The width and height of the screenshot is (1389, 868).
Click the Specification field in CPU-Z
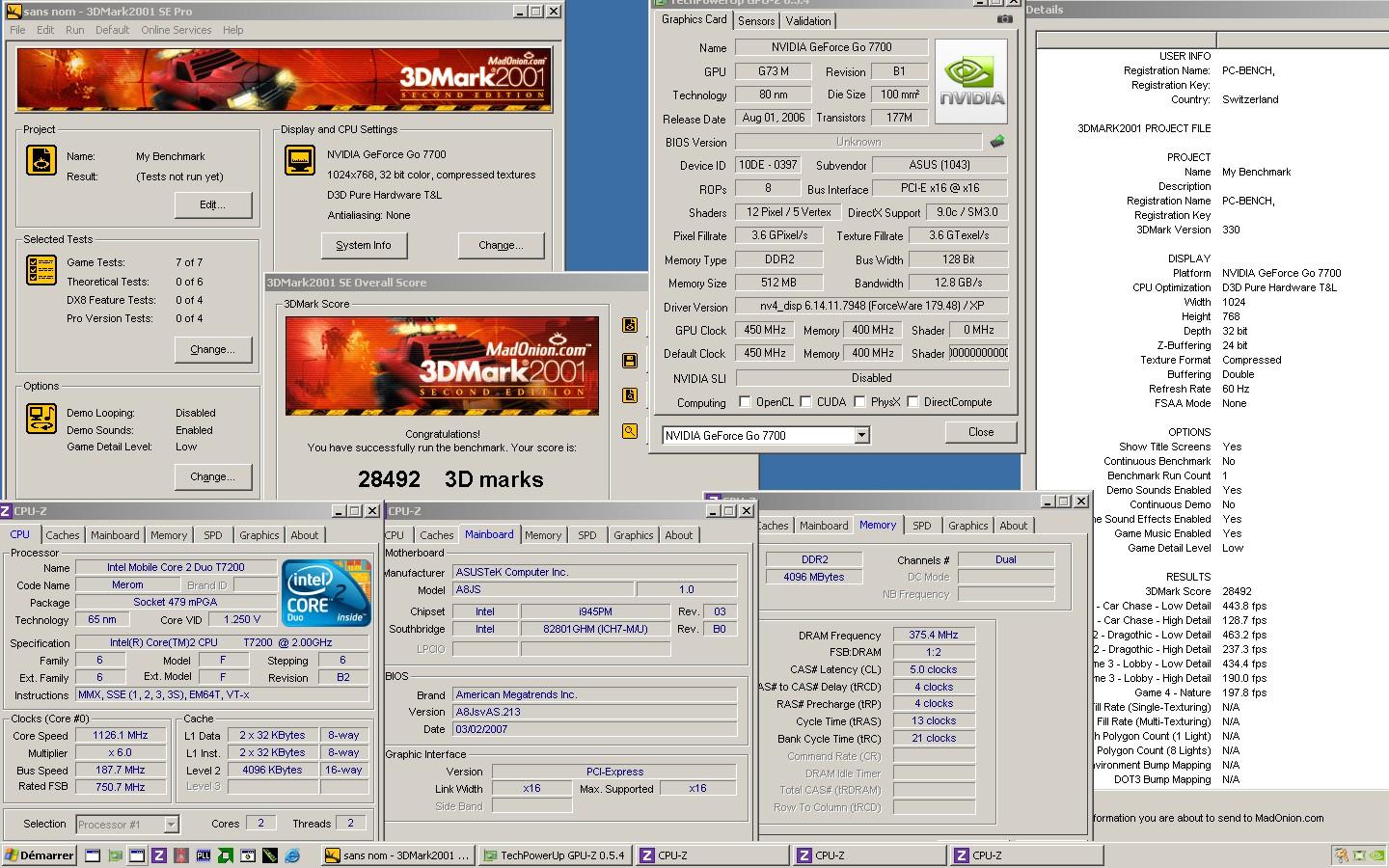(x=222, y=642)
